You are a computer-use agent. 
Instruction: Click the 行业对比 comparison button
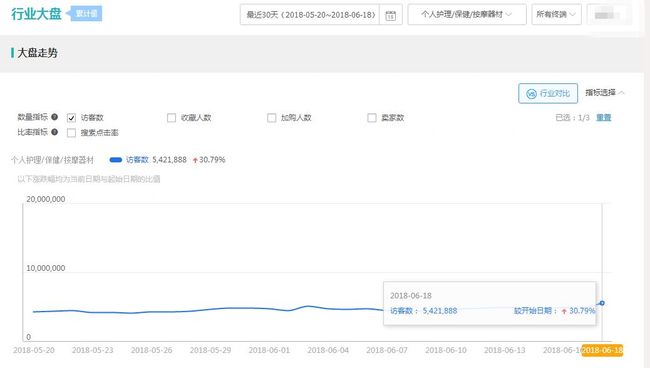point(548,94)
